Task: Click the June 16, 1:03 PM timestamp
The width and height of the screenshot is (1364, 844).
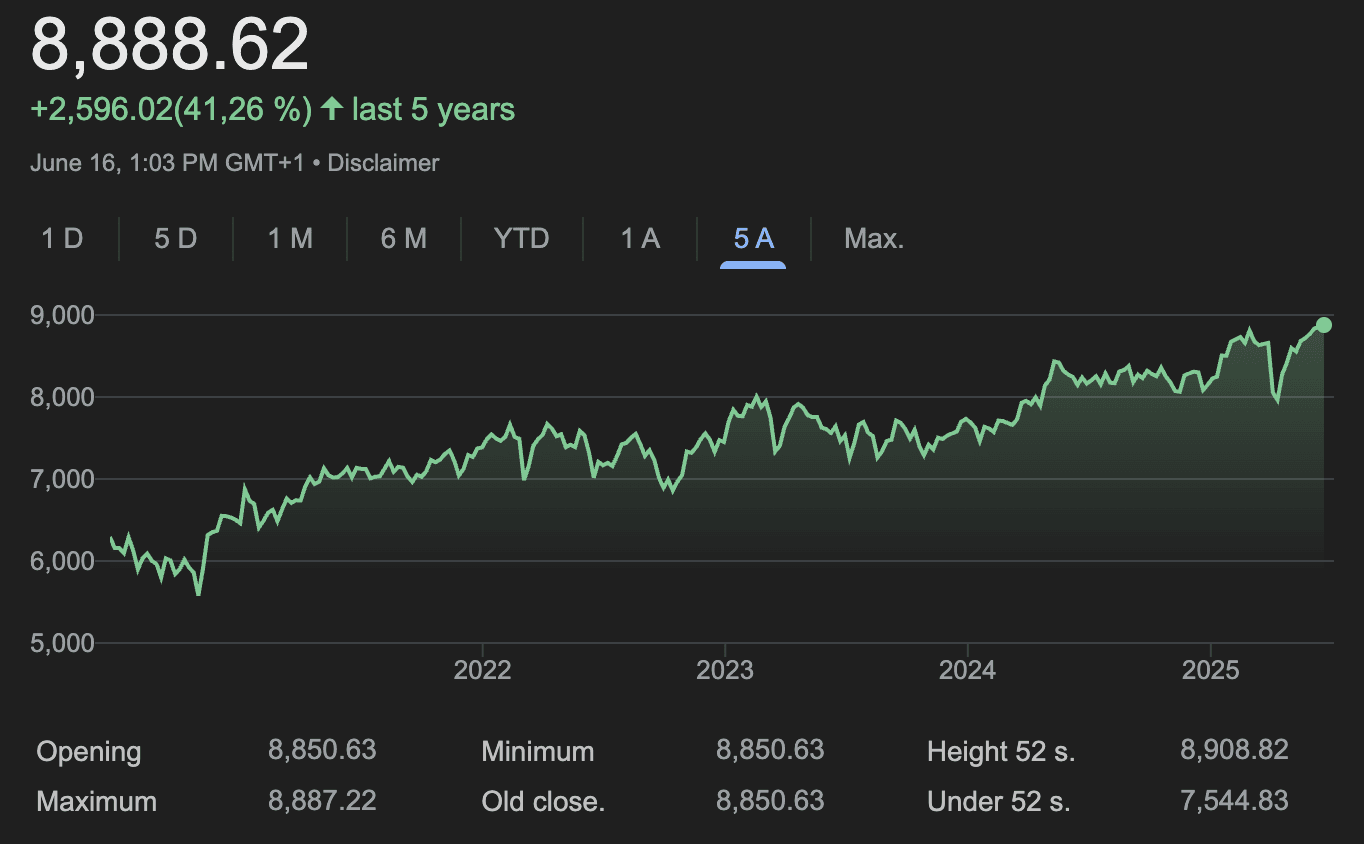Action: tap(167, 163)
